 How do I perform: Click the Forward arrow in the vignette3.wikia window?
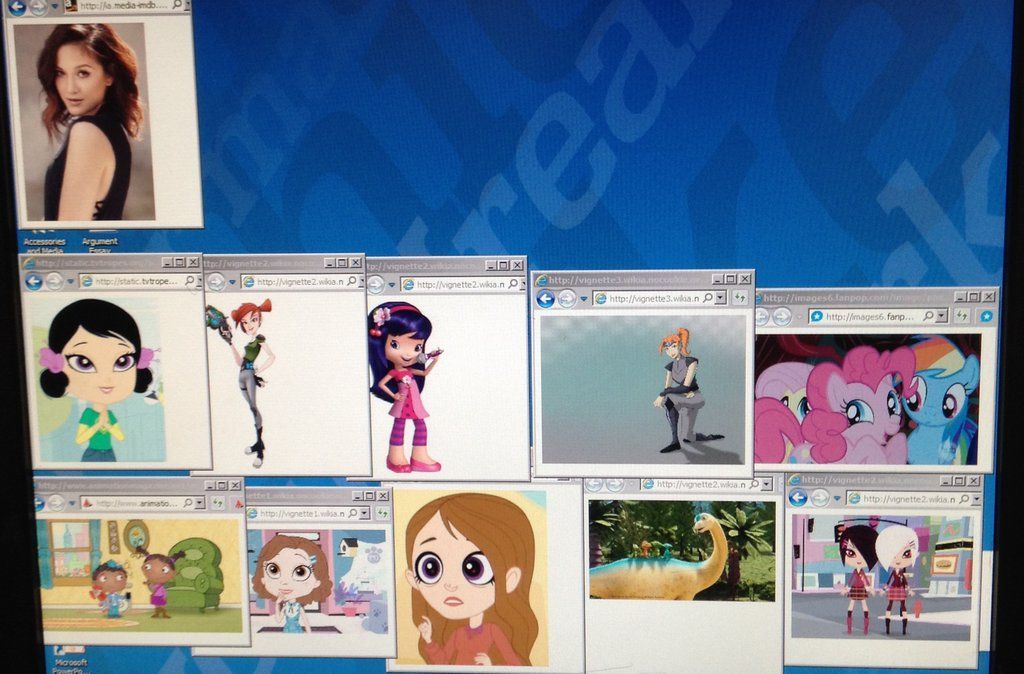[x=567, y=298]
